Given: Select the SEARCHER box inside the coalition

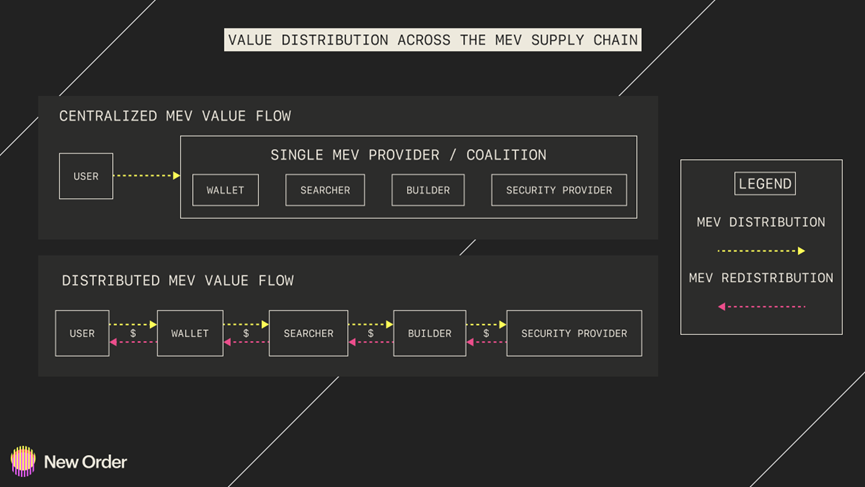Looking at the screenshot, I should point(325,190).
